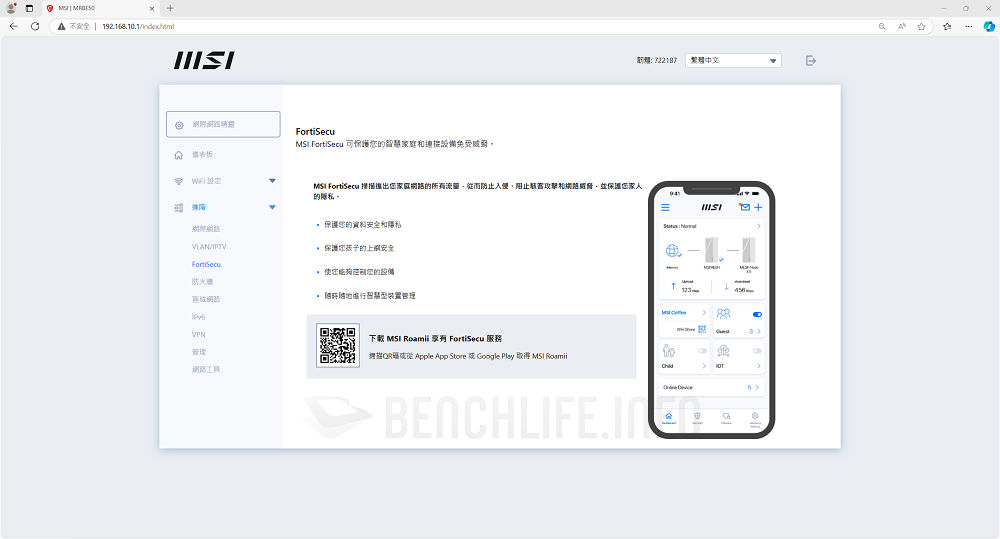Screen dimensions: 1000x539
Task: Click the firmware number 722187 text
Action: pyautogui.click(x=665, y=61)
